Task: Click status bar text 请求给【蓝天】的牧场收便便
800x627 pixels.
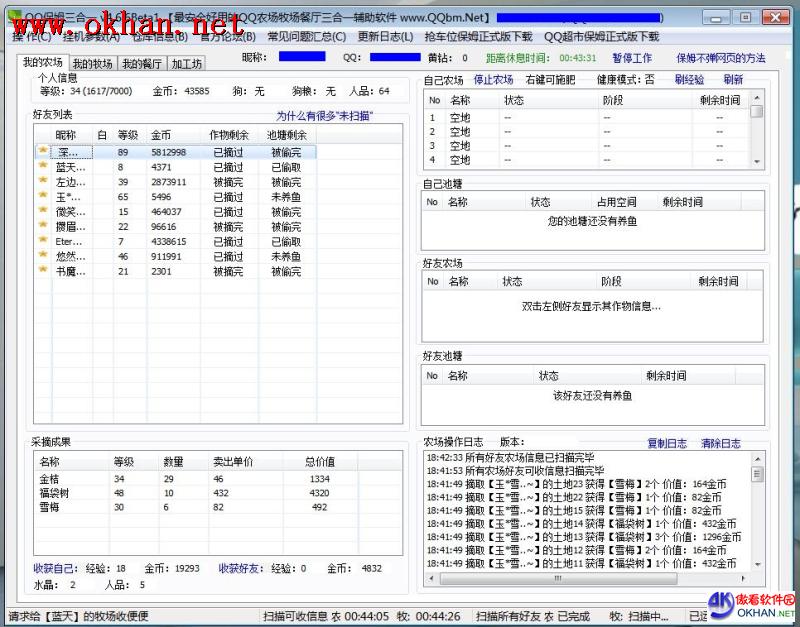Action: pyautogui.click(x=79, y=616)
